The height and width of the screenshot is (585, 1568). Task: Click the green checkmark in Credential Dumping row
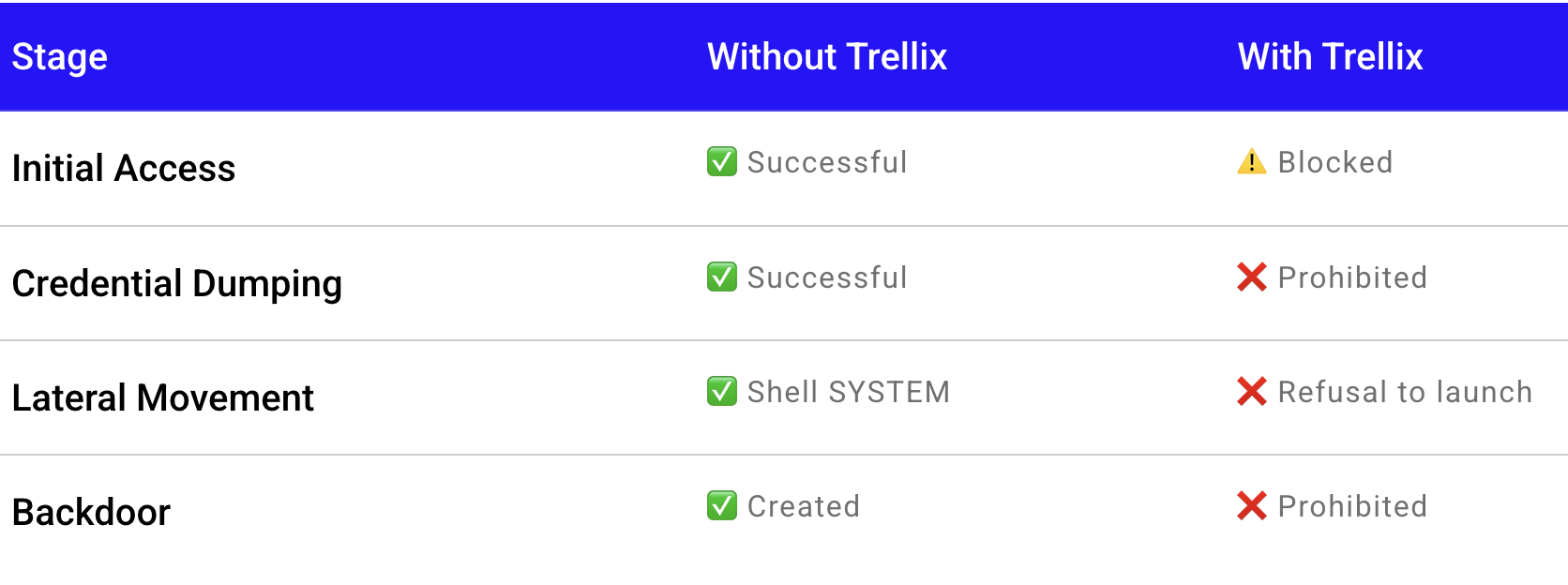pos(722,277)
